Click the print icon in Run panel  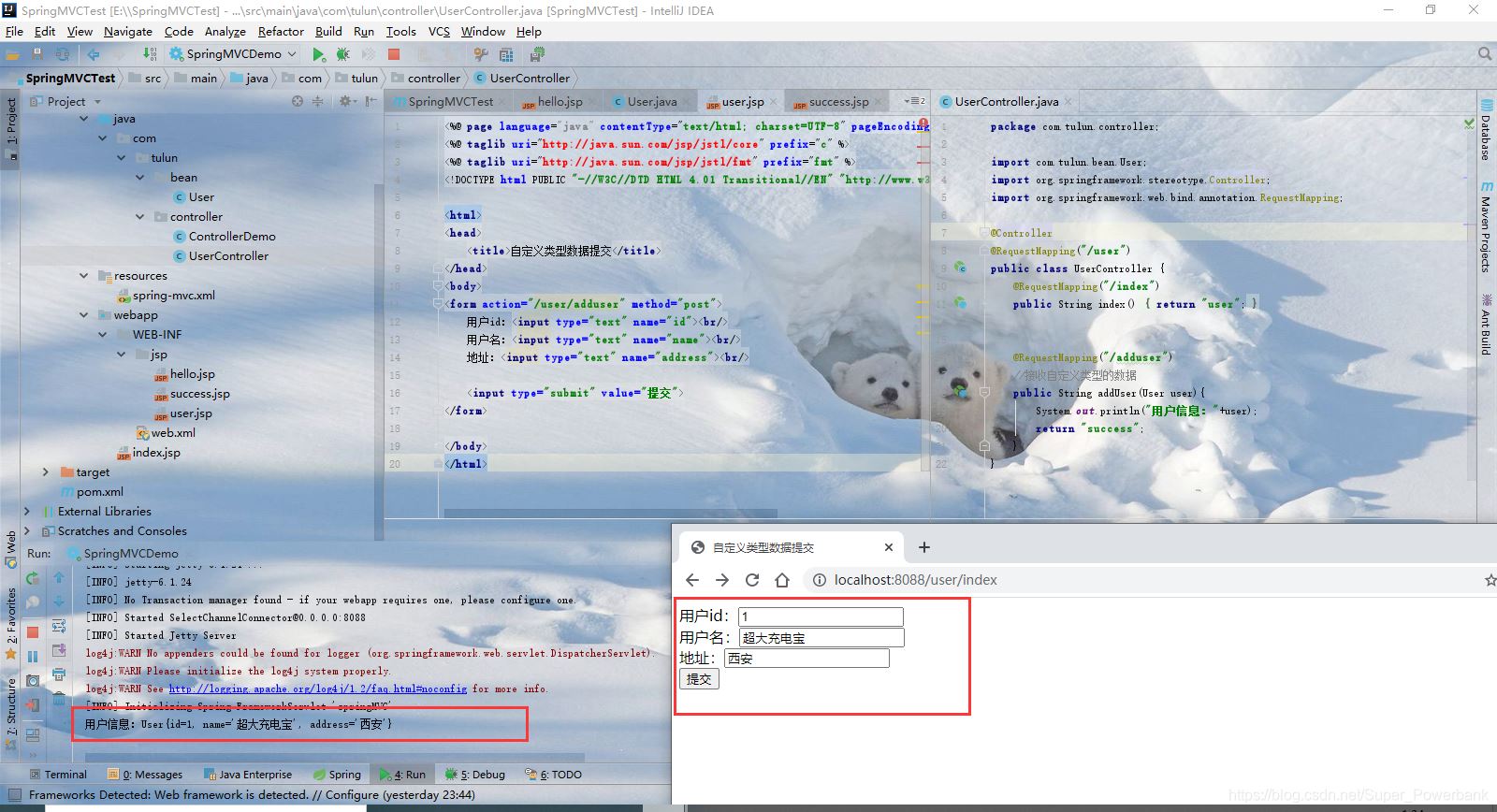59,674
